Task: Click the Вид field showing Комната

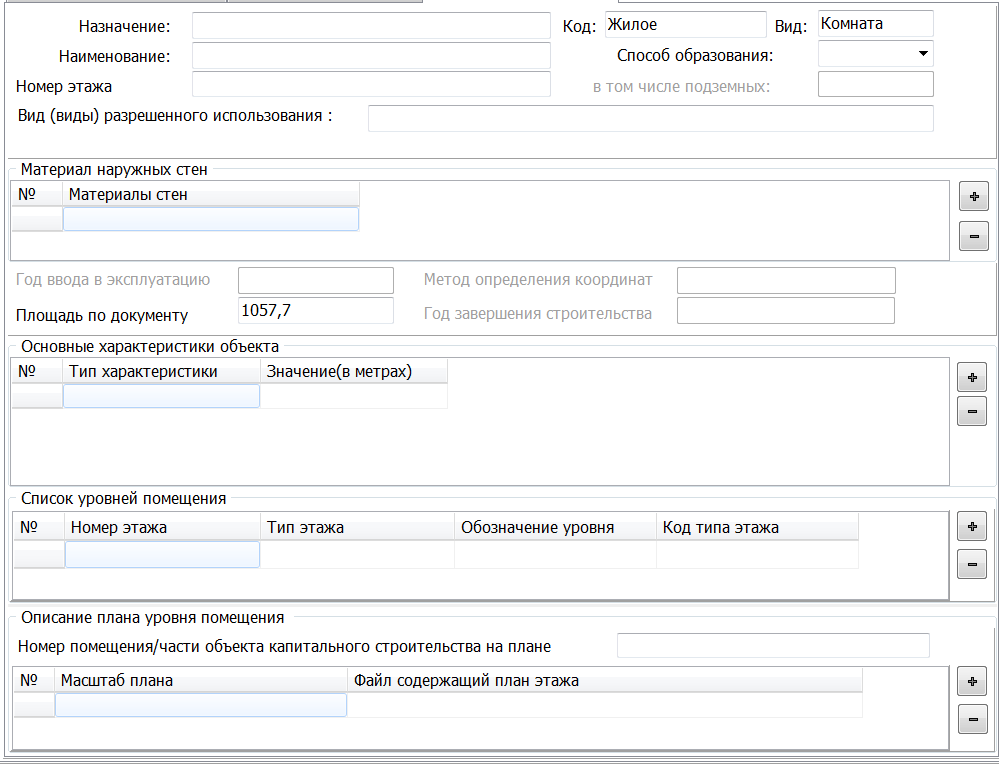Action: pos(875,24)
